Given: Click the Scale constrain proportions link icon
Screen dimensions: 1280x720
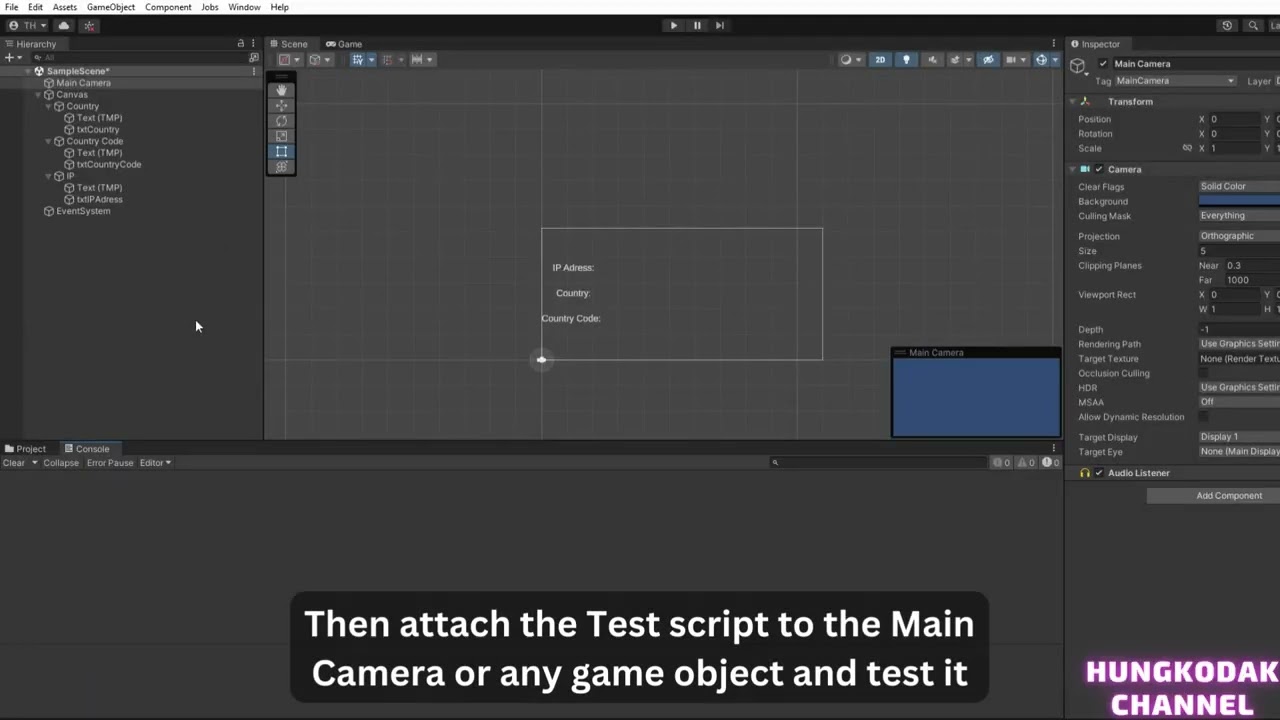Looking at the screenshot, I should tap(1187, 148).
